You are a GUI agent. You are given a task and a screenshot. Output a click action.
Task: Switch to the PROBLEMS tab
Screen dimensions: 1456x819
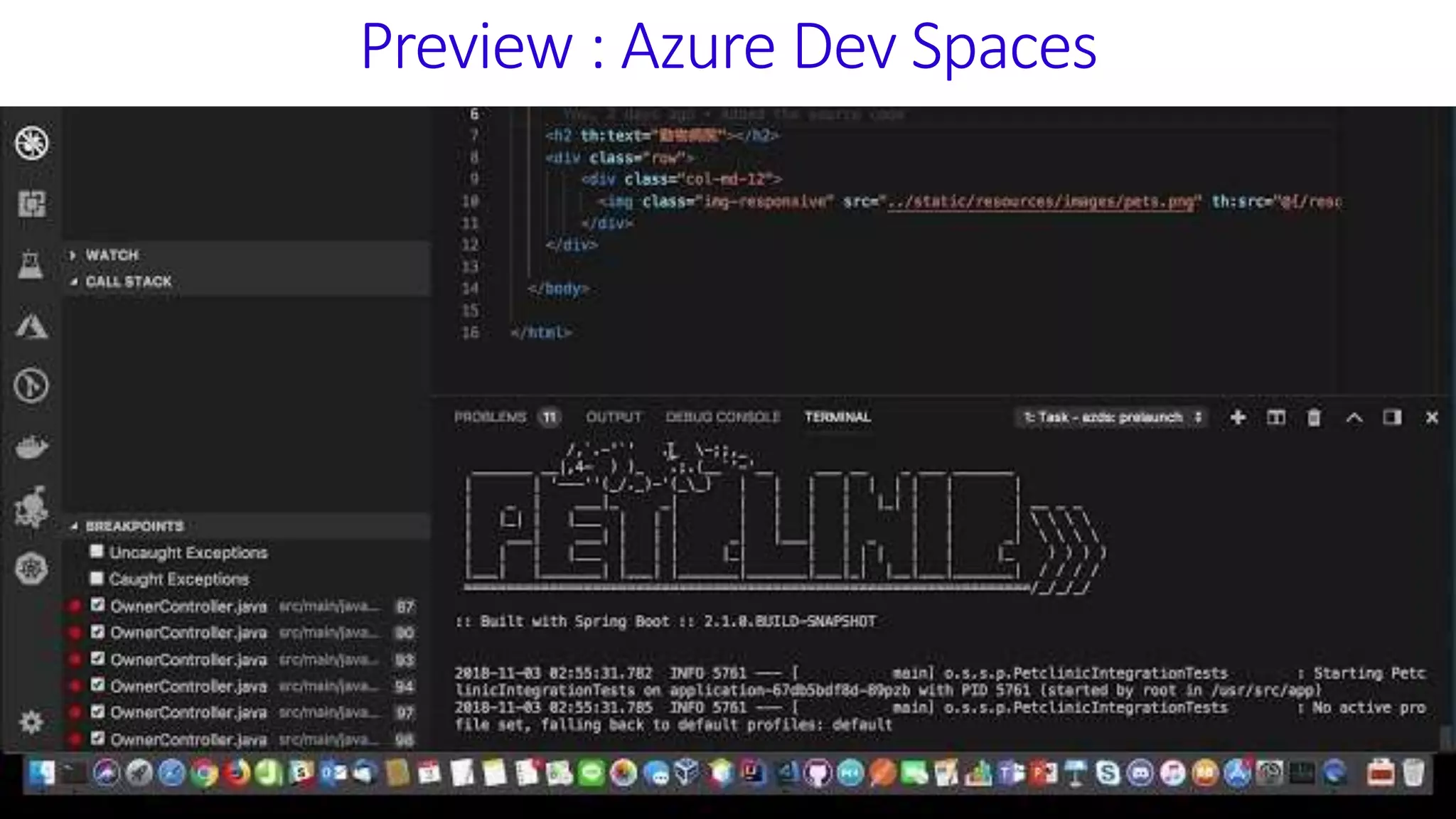coord(490,417)
